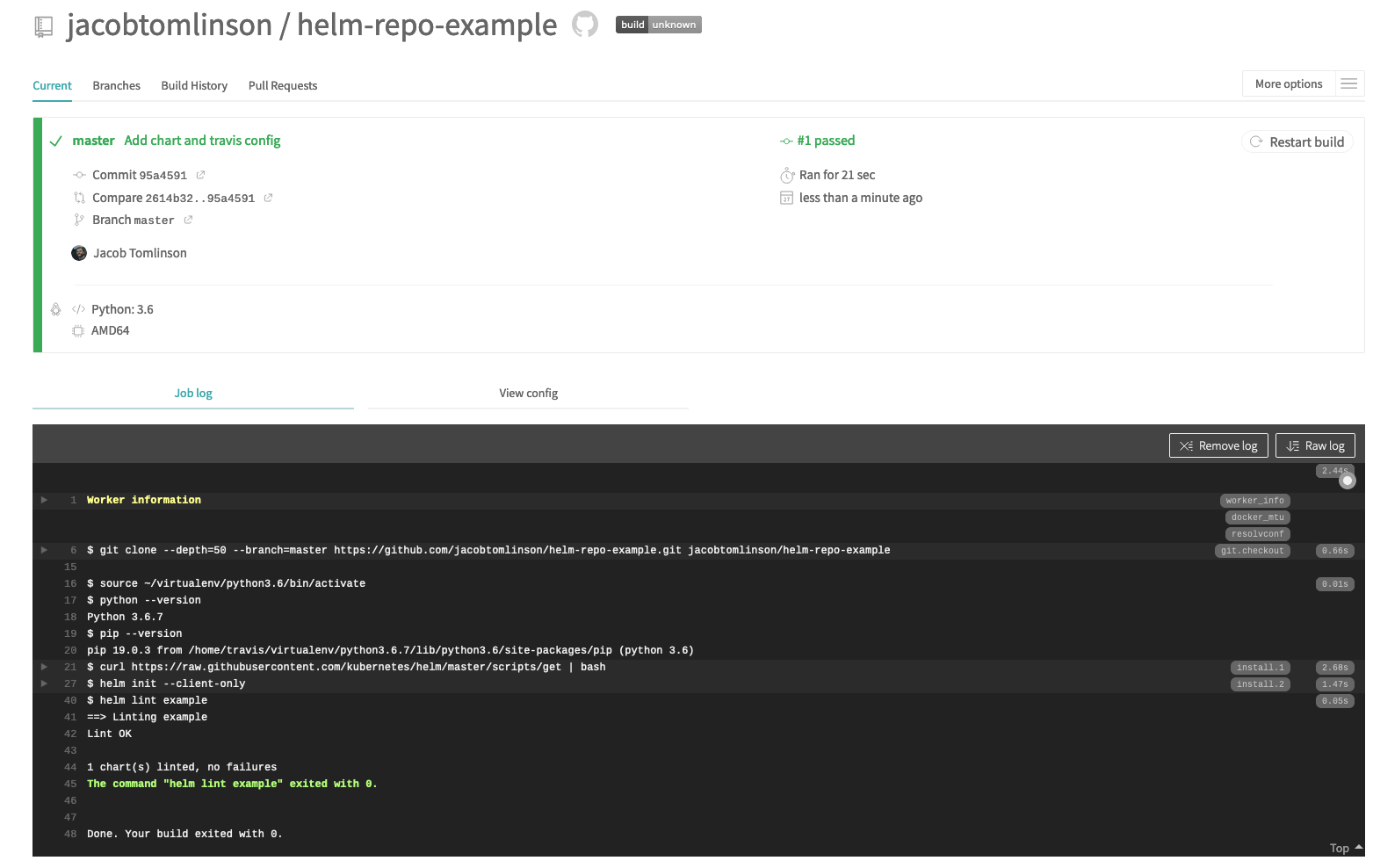
Task: Open external link icon beside Branch master
Action: 188,220
